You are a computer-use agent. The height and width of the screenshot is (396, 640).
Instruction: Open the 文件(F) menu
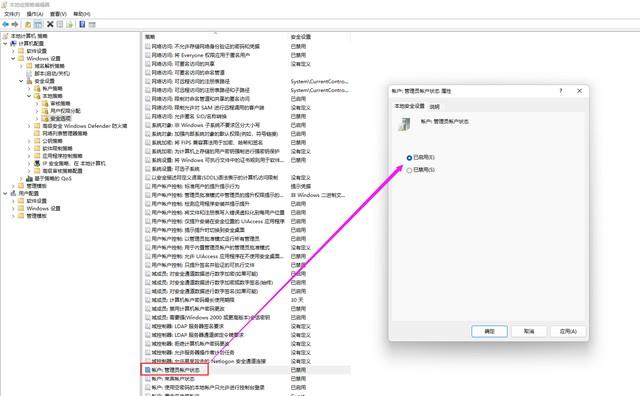(12, 14)
